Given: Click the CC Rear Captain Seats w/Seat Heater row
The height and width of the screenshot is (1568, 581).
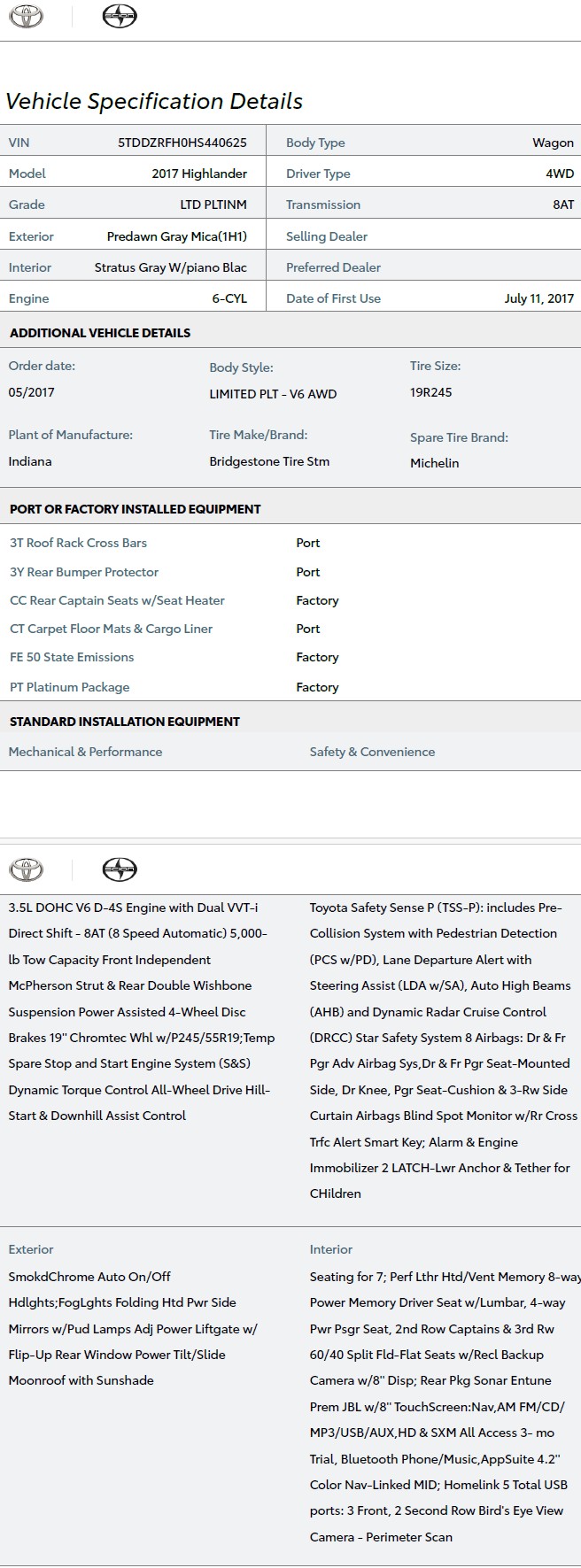Looking at the screenshot, I should point(117,600).
